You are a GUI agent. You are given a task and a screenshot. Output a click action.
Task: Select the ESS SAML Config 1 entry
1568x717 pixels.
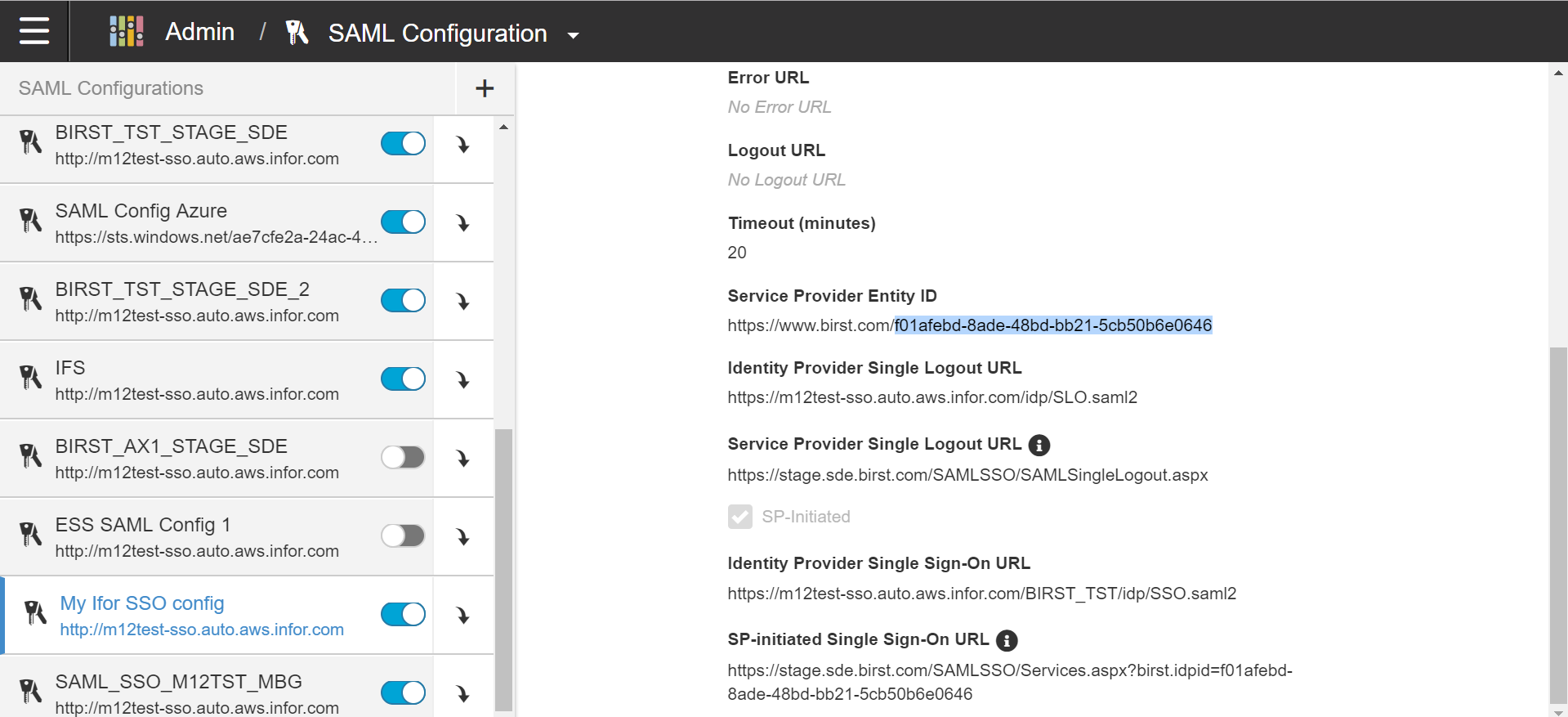coord(217,537)
